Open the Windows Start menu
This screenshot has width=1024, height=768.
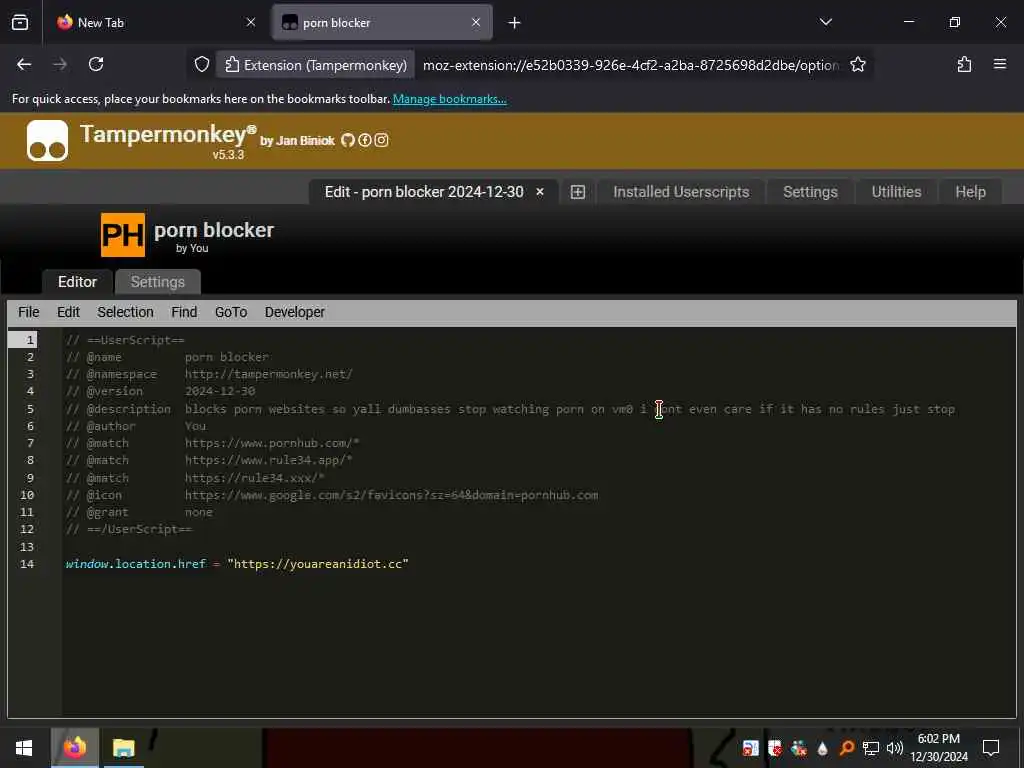(x=24, y=748)
